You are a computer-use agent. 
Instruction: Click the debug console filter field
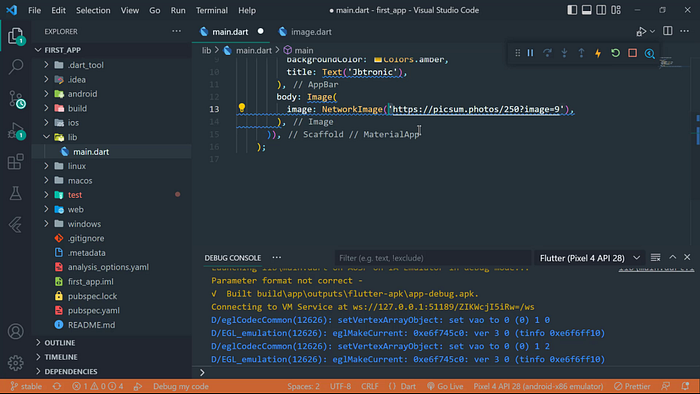pos(432,258)
